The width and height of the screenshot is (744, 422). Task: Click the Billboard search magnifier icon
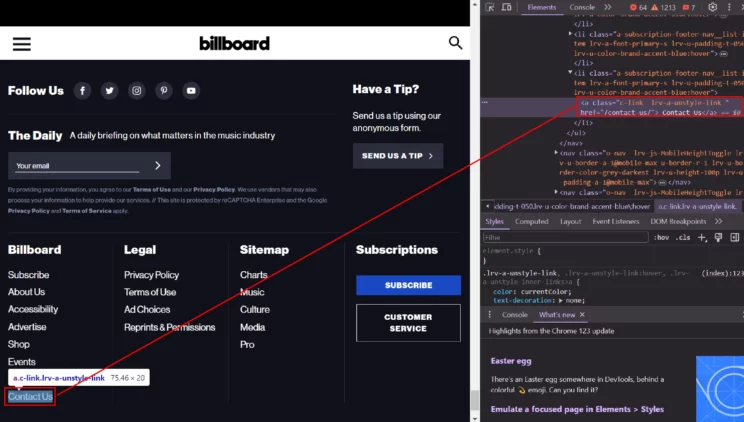coord(455,43)
